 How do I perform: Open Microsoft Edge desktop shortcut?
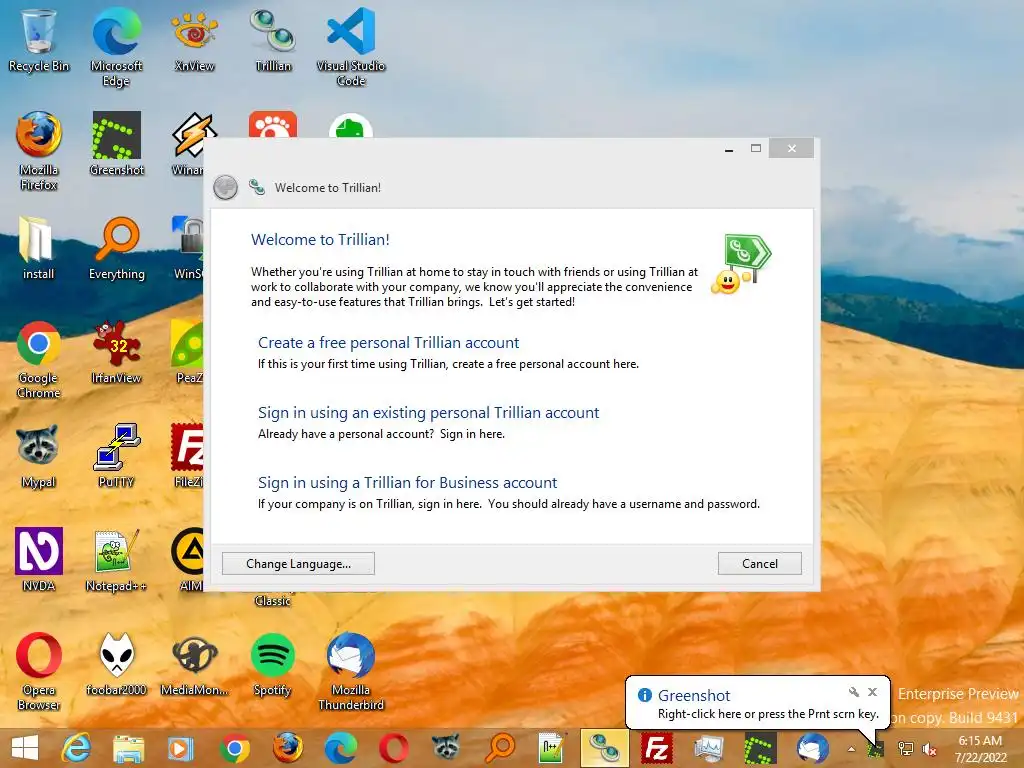(116, 47)
